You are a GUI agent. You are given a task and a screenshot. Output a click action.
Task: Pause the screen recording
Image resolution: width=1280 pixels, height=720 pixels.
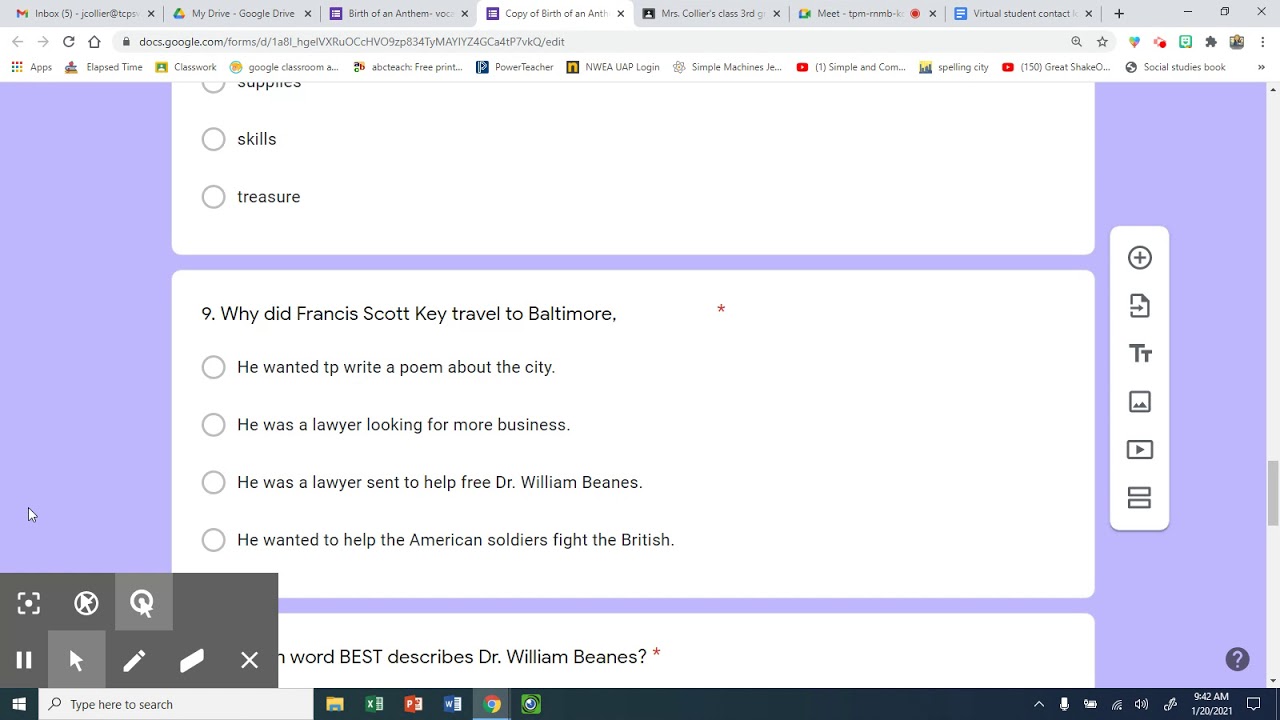tap(24, 660)
